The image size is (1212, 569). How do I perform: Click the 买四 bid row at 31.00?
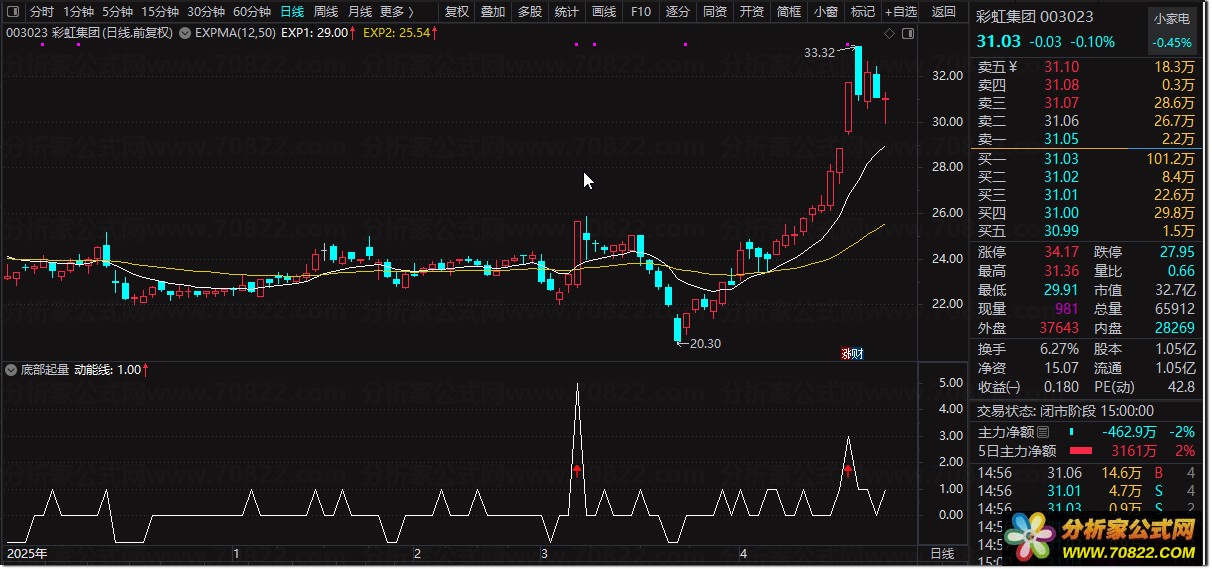click(1086, 213)
